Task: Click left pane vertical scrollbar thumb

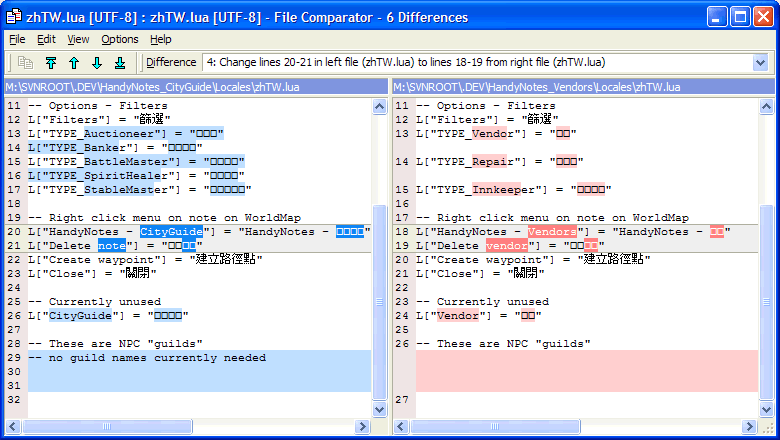Action: click(x=380, y=302)
